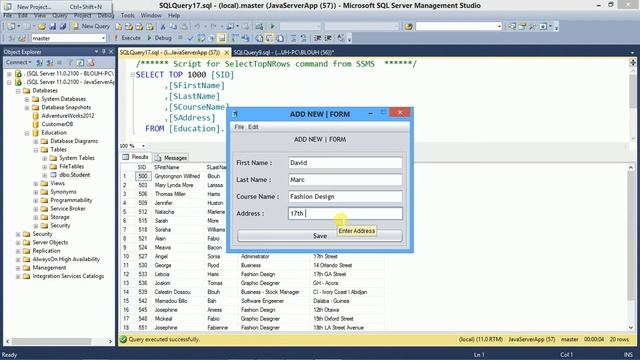Click the Save icon in standard toolbar
640x360 pixels.
point(53,27)
